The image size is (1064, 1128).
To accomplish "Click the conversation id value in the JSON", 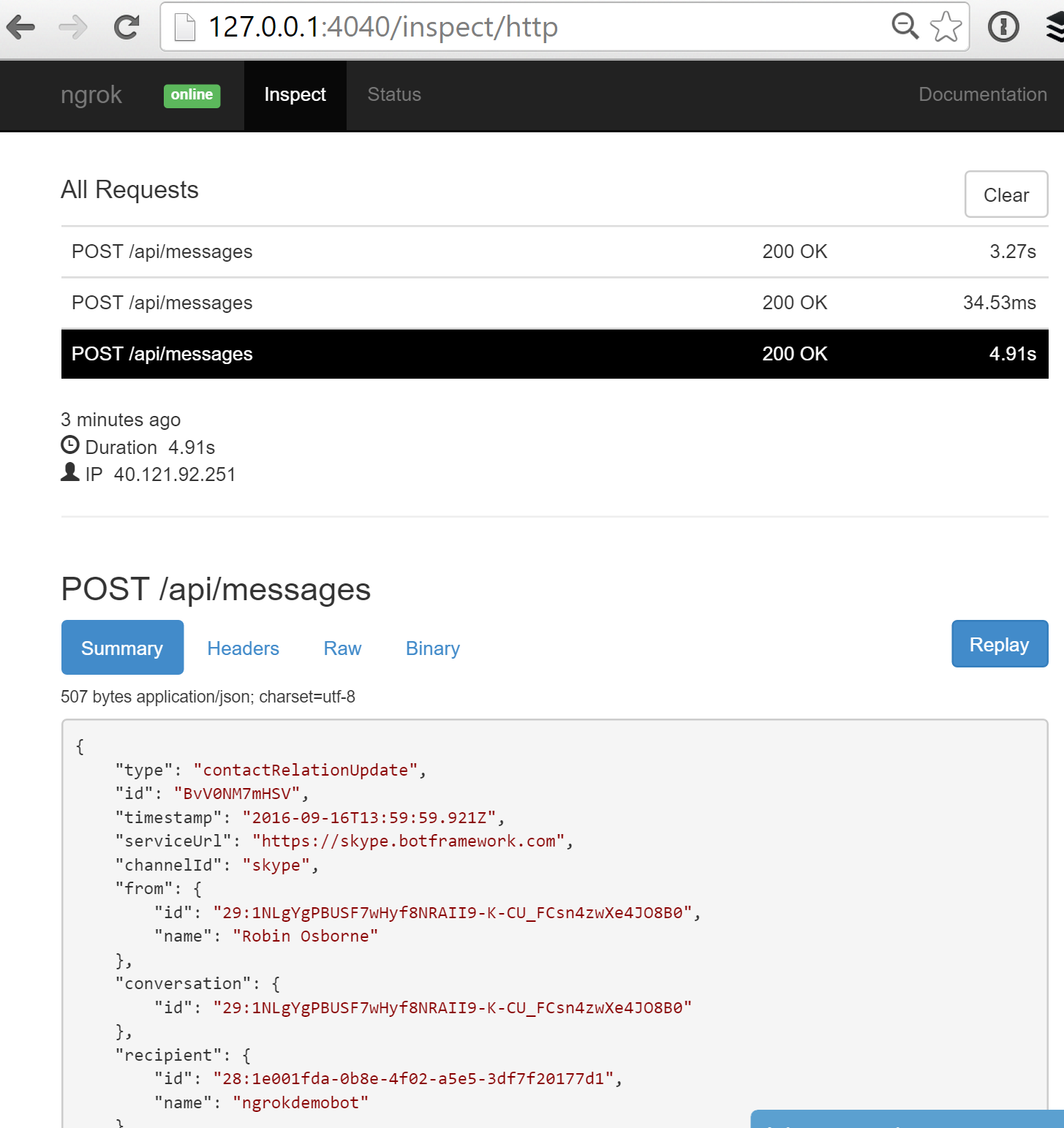I will point(453,1007).
